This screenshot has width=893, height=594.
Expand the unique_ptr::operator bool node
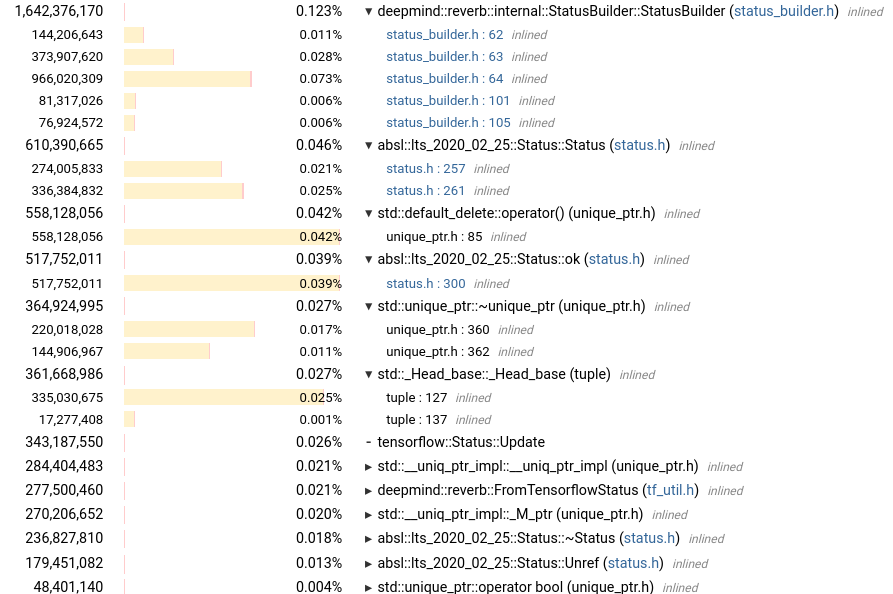tap(369, 587)
